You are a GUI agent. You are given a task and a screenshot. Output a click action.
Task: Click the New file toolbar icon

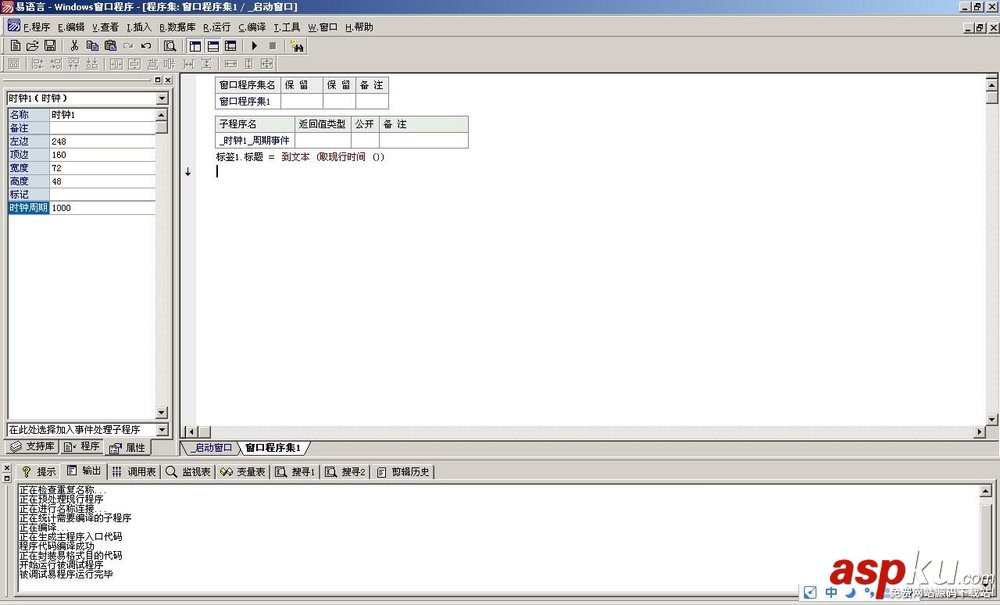click(x=15, y=46)
